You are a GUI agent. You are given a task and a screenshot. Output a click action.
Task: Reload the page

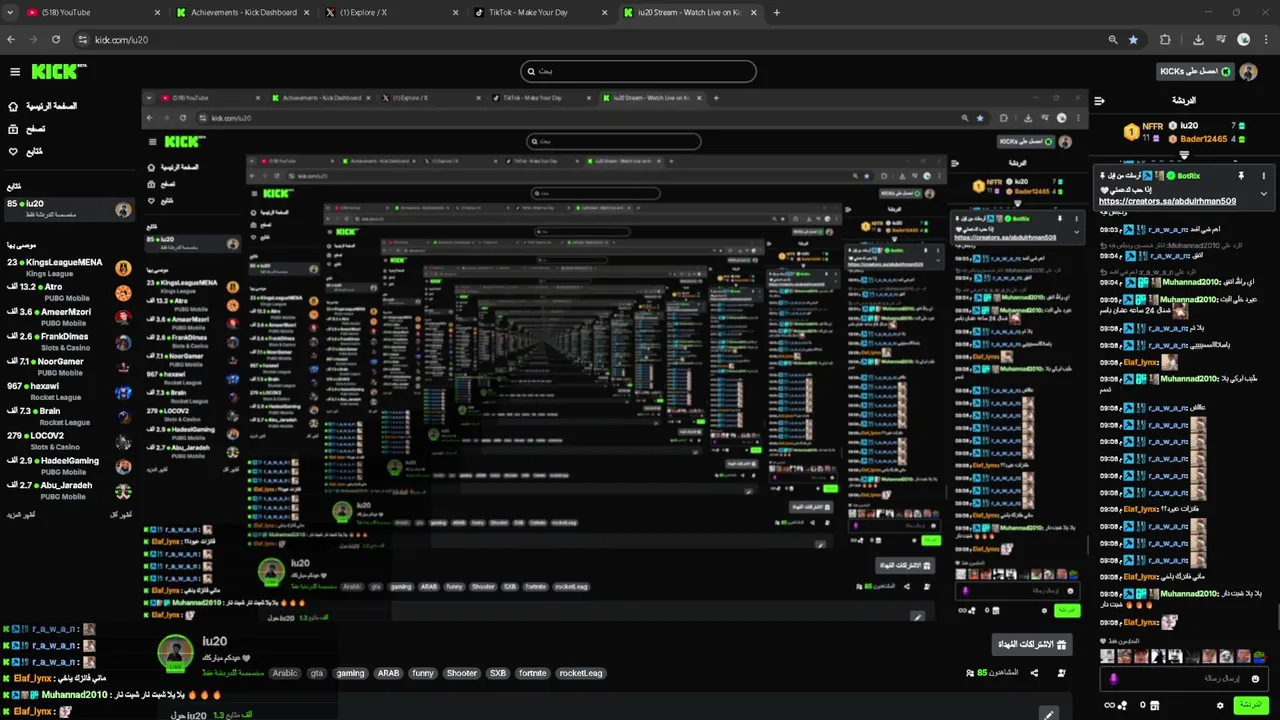click(56, 40)
